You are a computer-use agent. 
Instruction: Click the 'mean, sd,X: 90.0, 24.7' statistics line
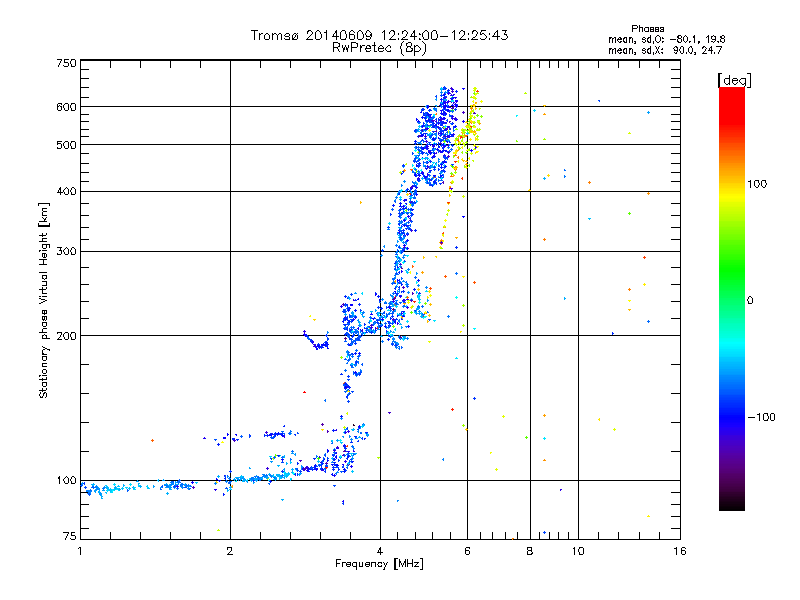pos(665,50)
